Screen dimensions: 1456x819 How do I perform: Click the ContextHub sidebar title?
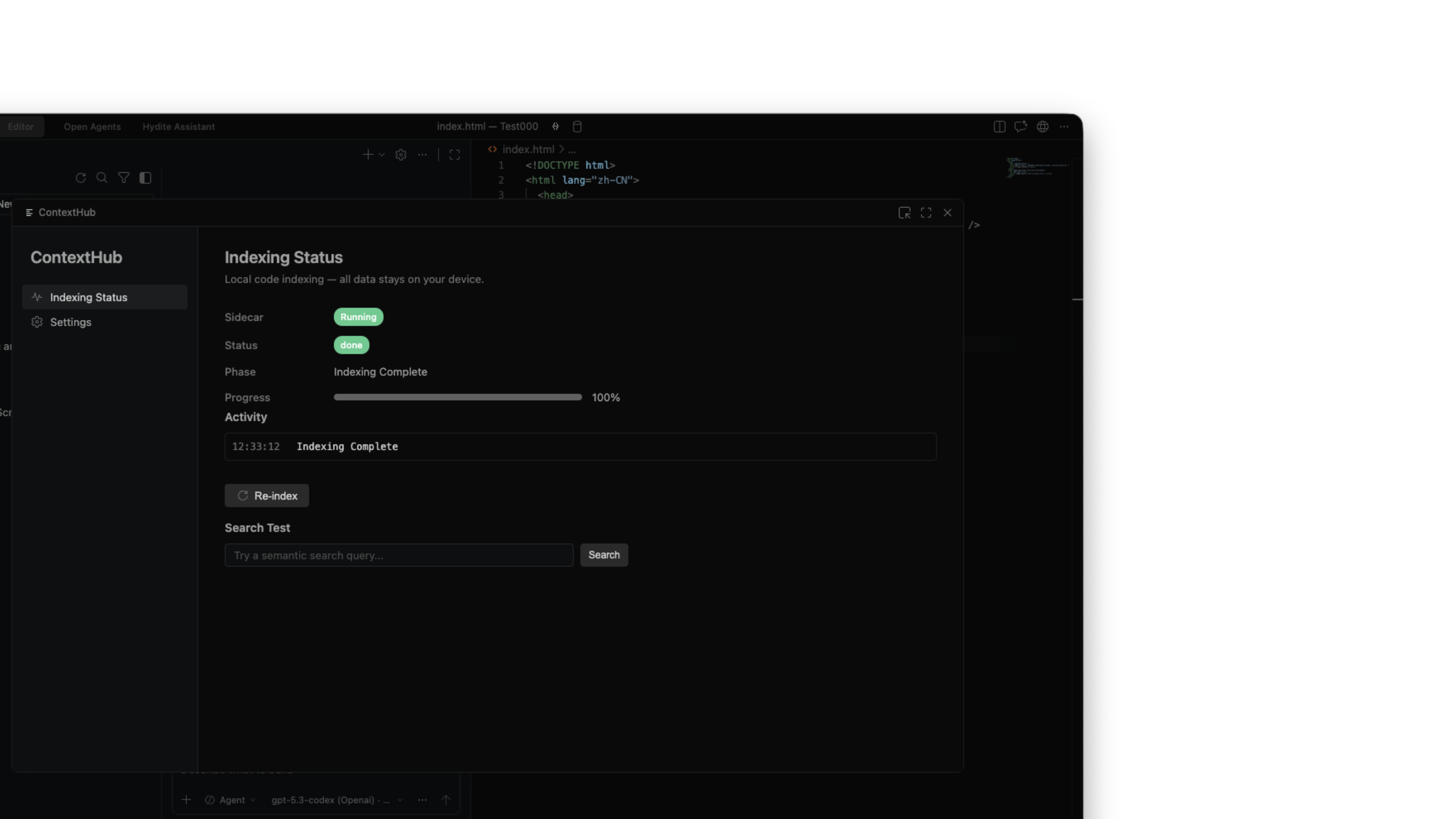point(76,257)
